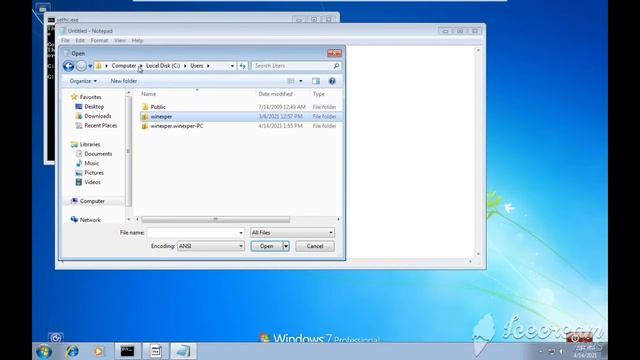Click the search magnifier icon
The height and width of the screenshot is (360, 640).
(336, 66)
